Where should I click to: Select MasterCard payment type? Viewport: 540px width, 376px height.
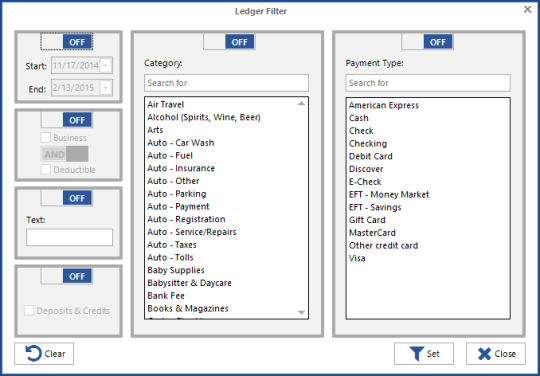(428, 232)
